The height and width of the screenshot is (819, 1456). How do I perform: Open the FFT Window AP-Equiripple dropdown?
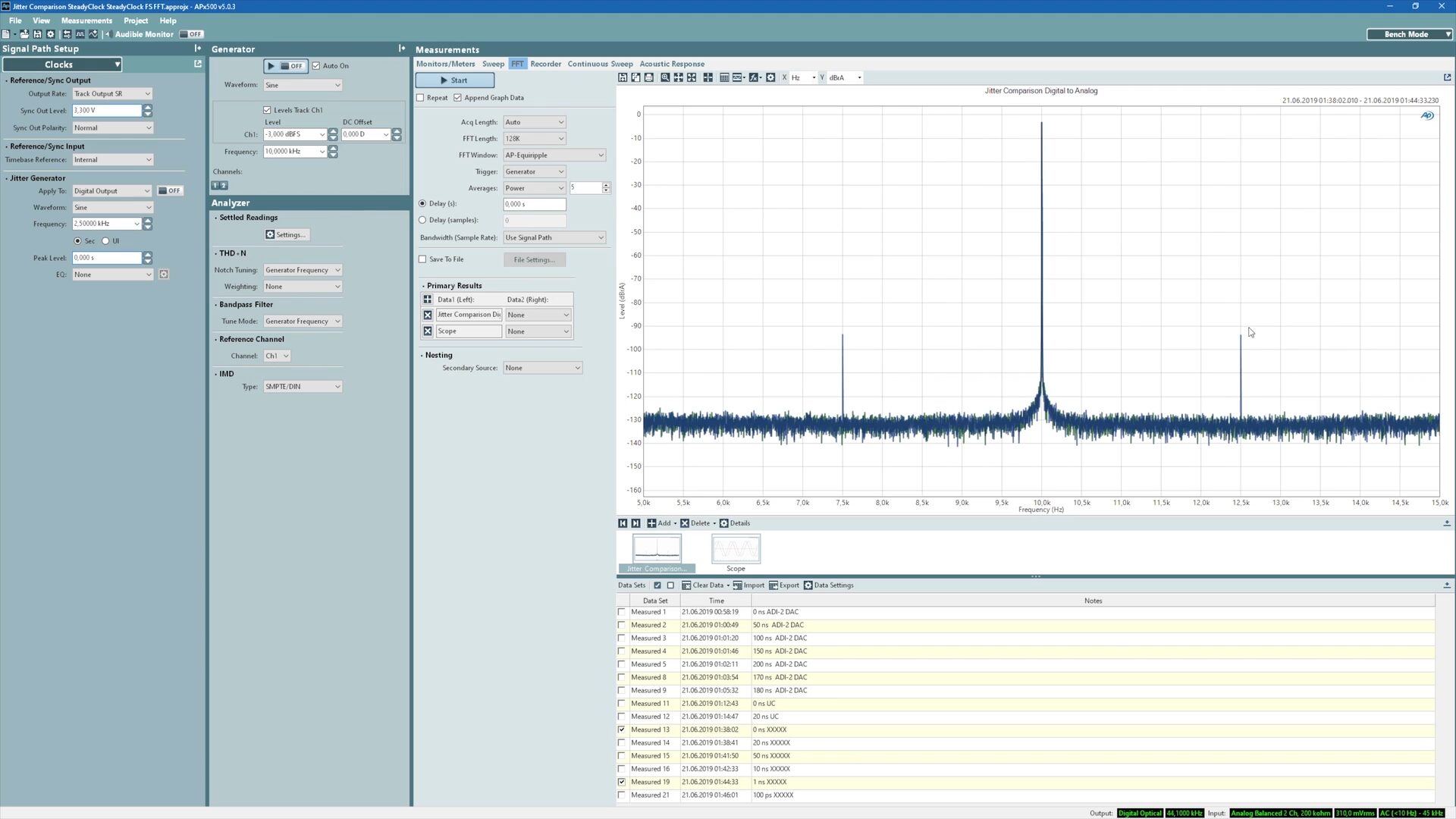point(554,155)
